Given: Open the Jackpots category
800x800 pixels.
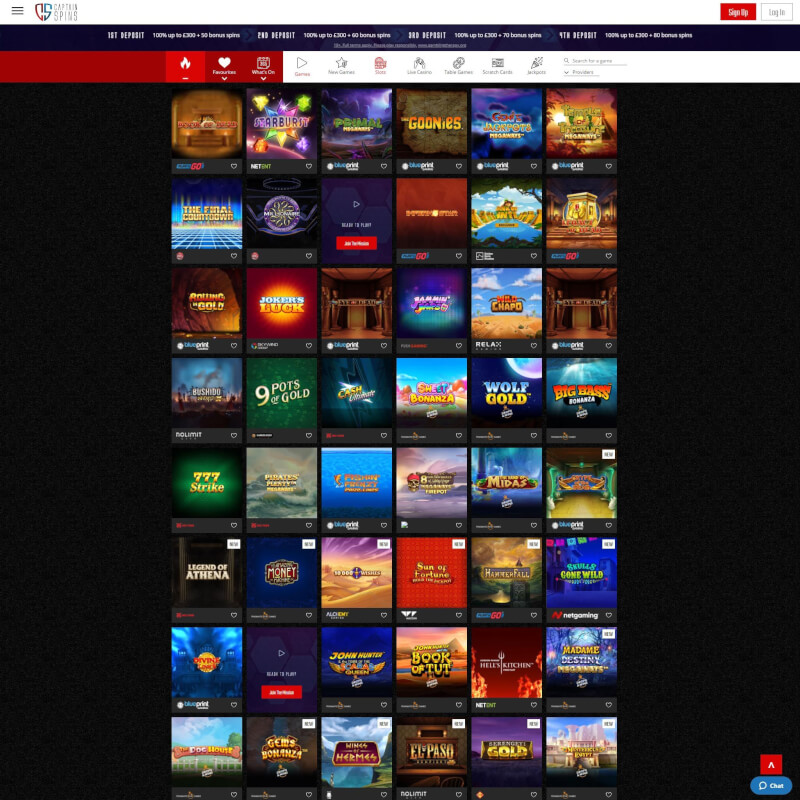Looking at the screenshot, I should (x=537, y=66).
